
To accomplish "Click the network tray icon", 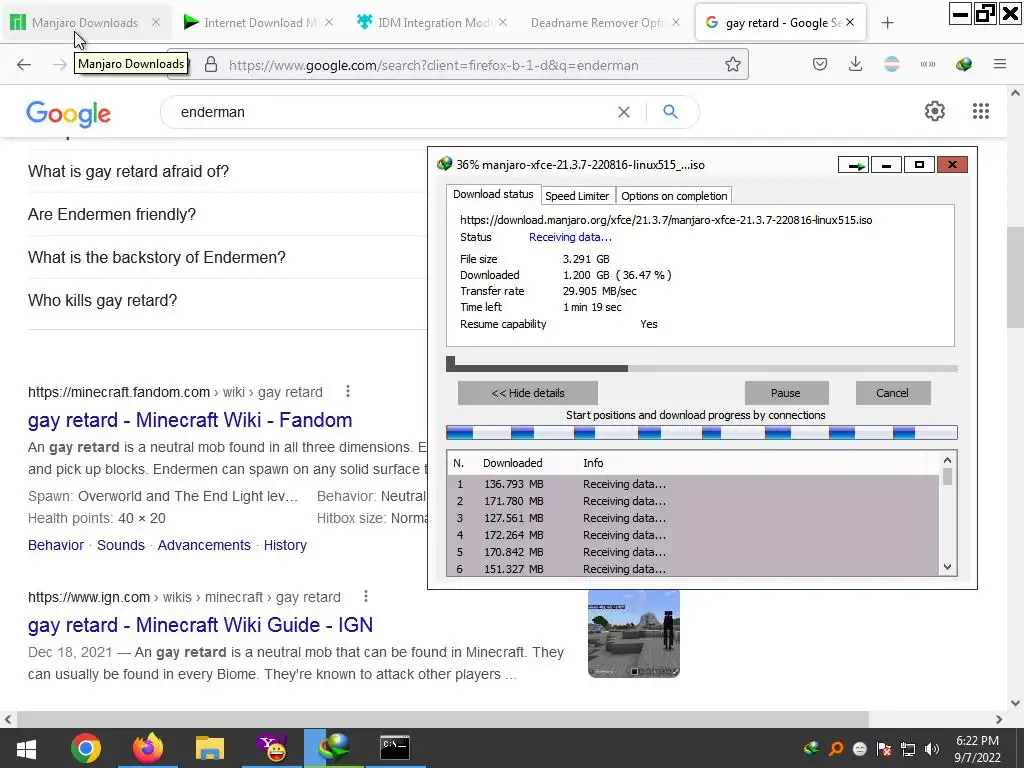I will pos(908,749).
